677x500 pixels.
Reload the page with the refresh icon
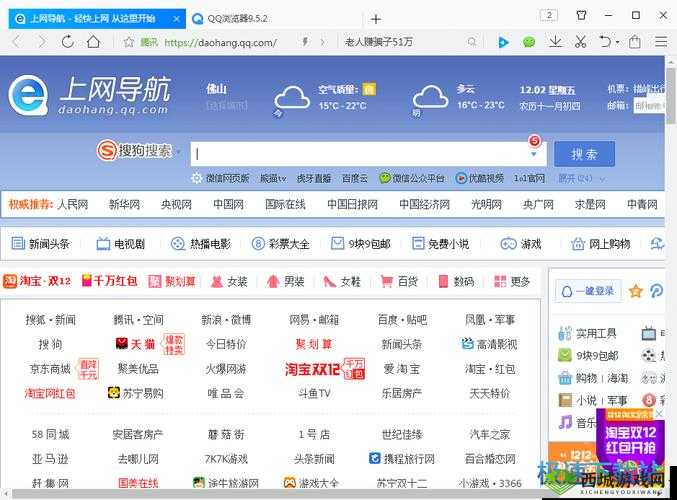[67, 42]
